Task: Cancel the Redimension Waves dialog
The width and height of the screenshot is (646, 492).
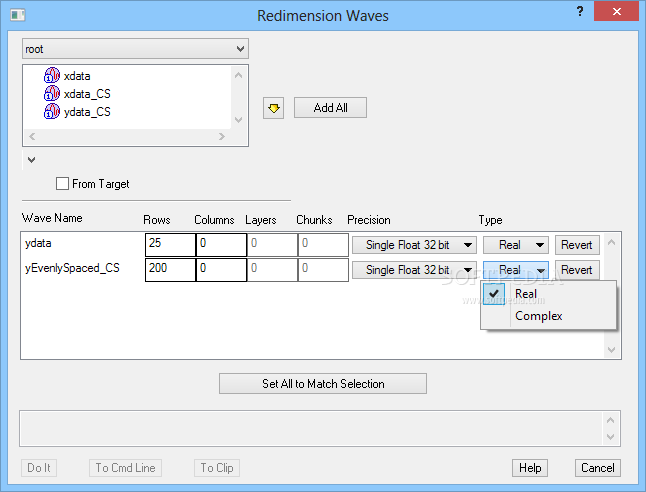Action: tap(598, 468)
